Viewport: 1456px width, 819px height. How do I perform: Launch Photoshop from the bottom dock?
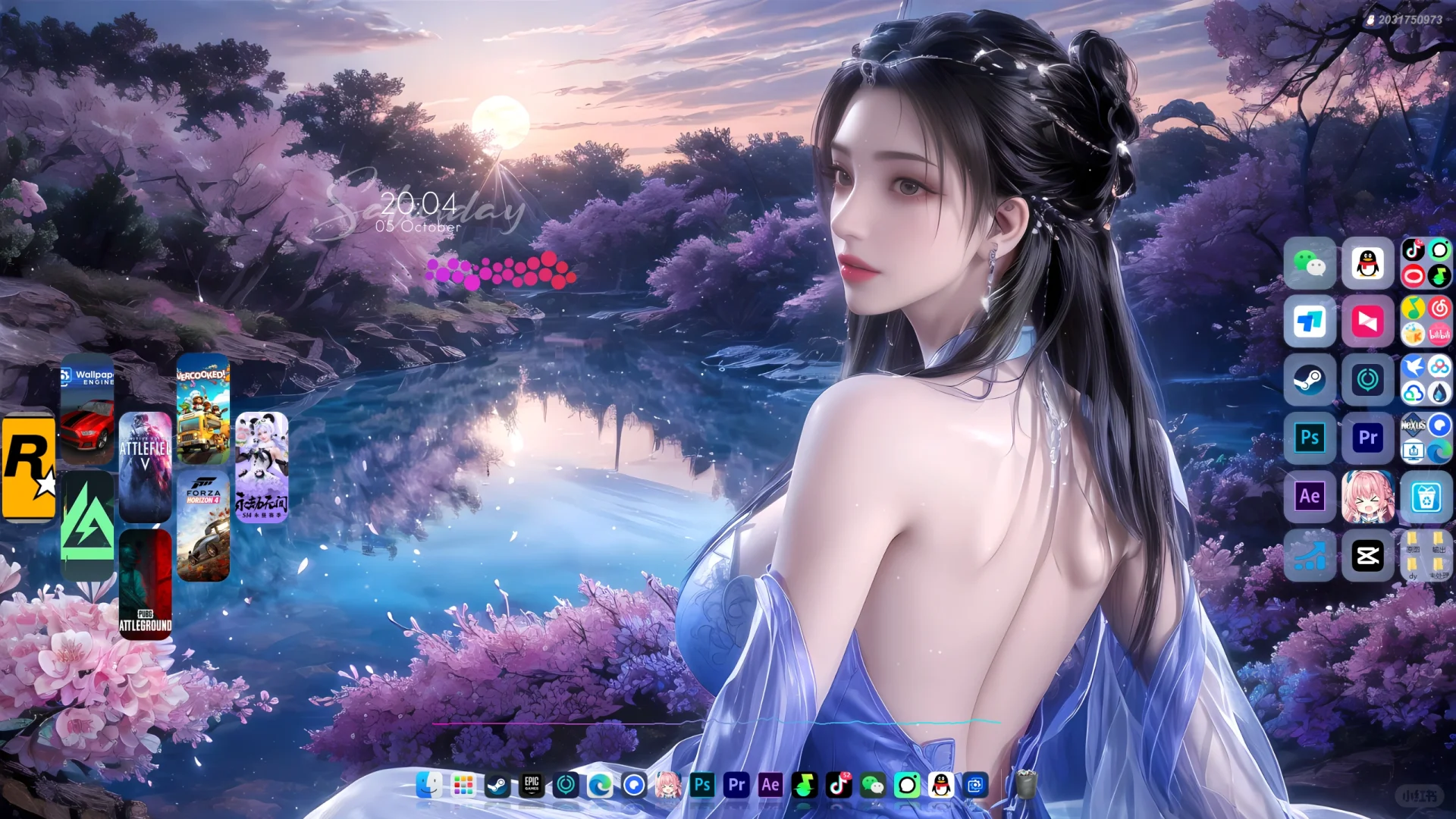702,785
